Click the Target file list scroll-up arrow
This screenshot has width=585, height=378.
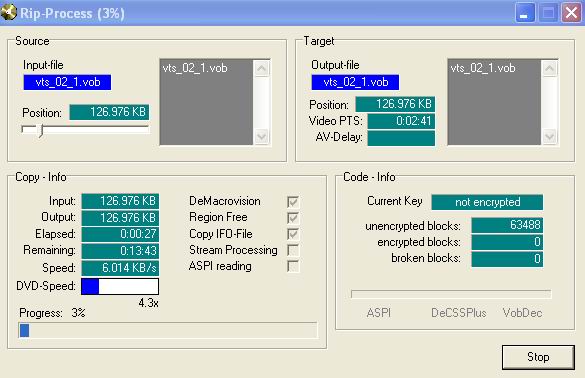click(x=550, y=69)
